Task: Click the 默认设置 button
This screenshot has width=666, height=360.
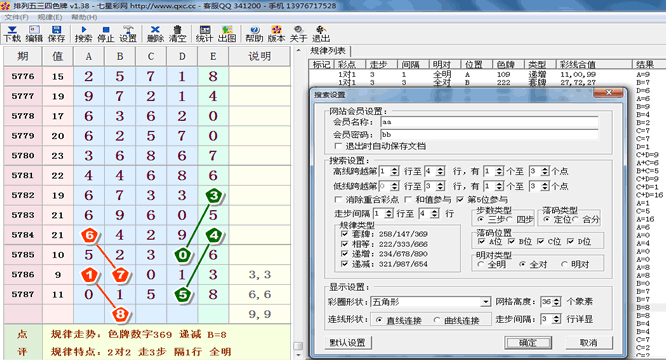Action: click(348, 343)
